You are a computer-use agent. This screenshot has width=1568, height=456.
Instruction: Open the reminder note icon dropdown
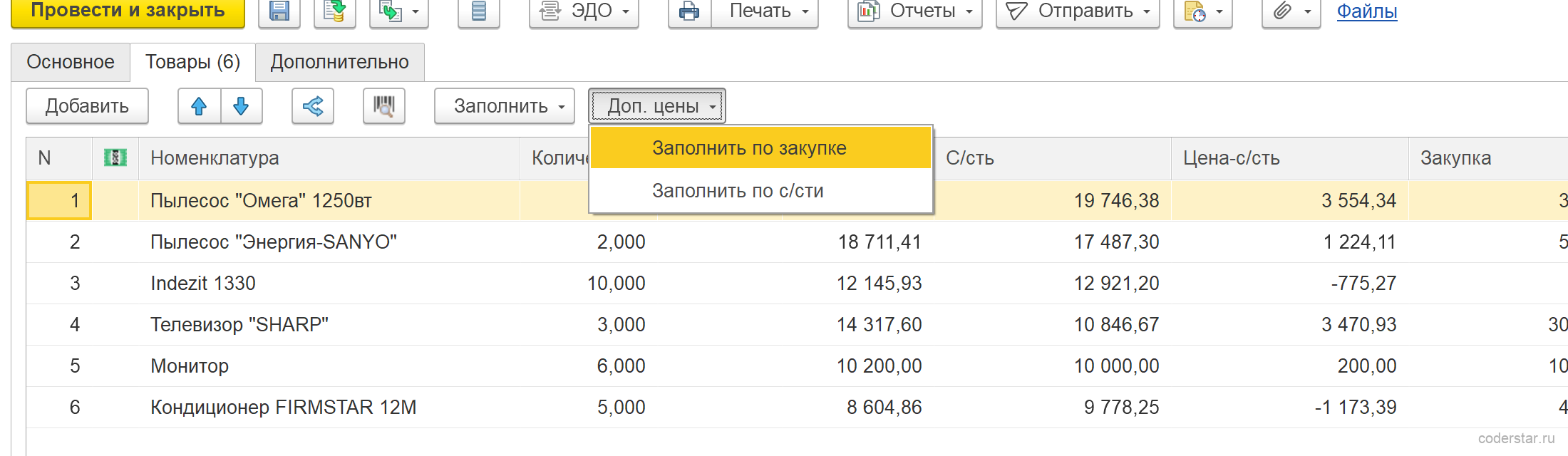[x=1202, y=11]
